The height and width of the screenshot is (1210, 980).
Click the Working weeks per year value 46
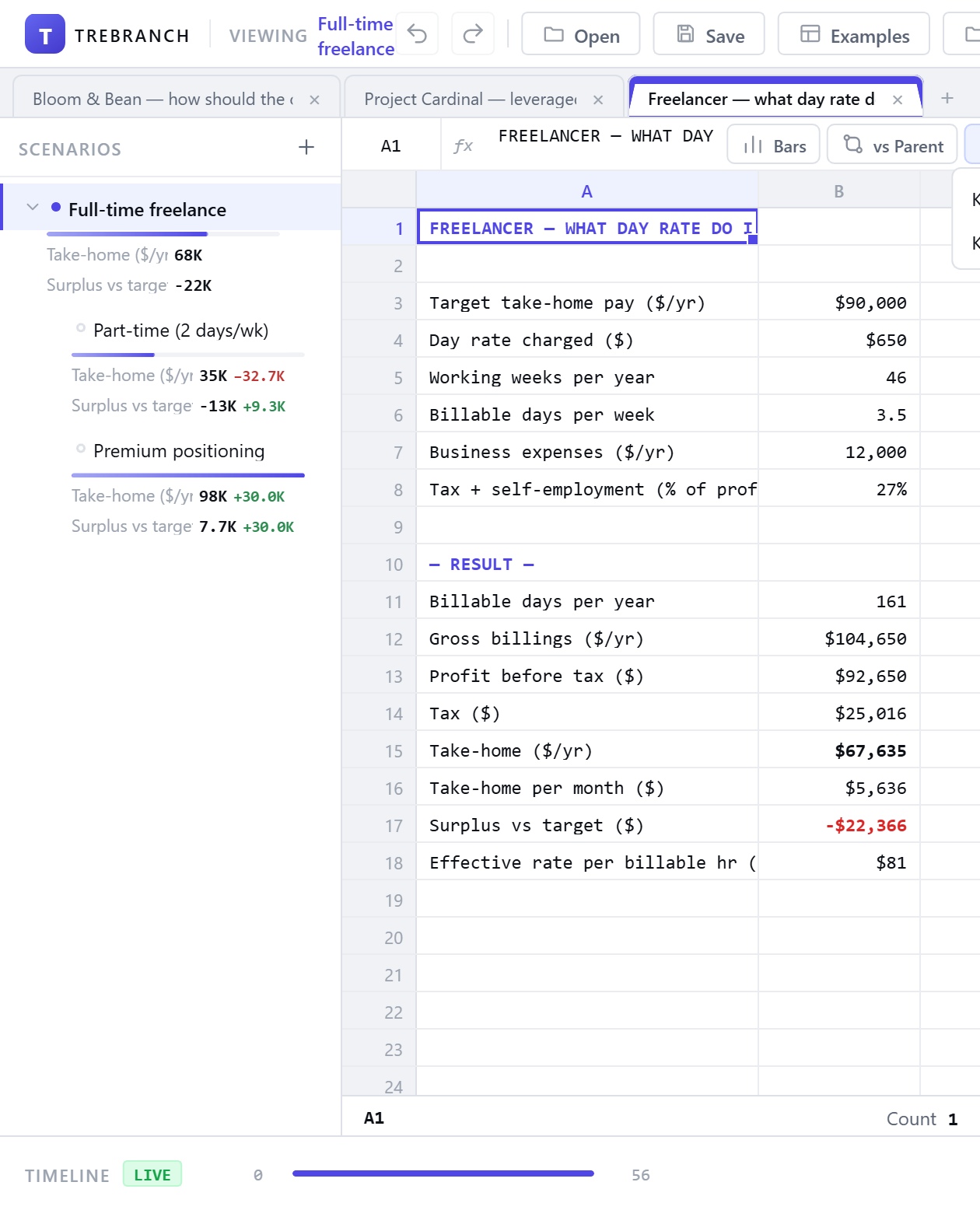(x=839, y=377)
